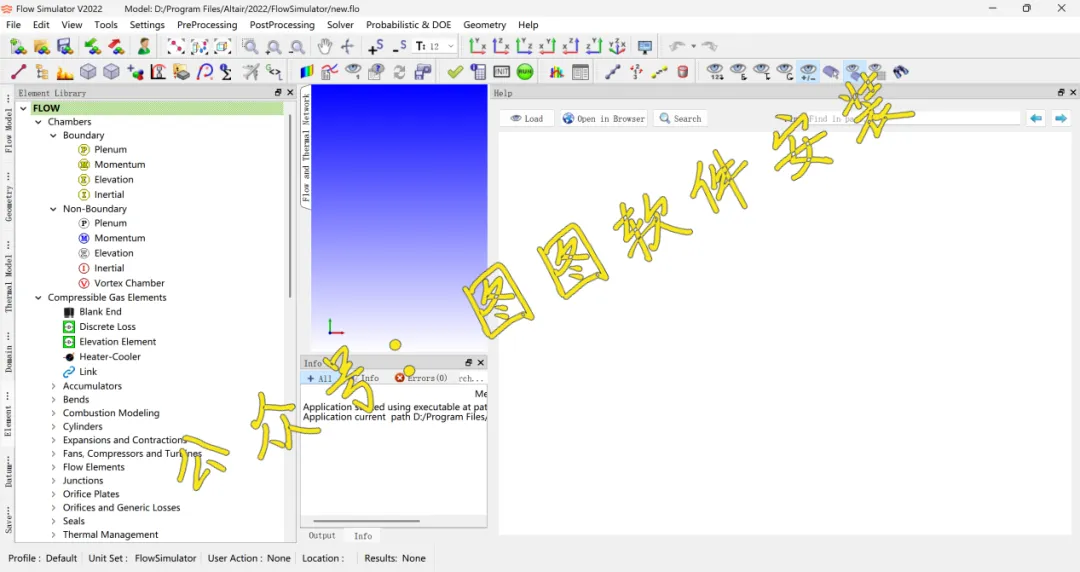Go back with Help left arrow

[x=1036, y=119]
